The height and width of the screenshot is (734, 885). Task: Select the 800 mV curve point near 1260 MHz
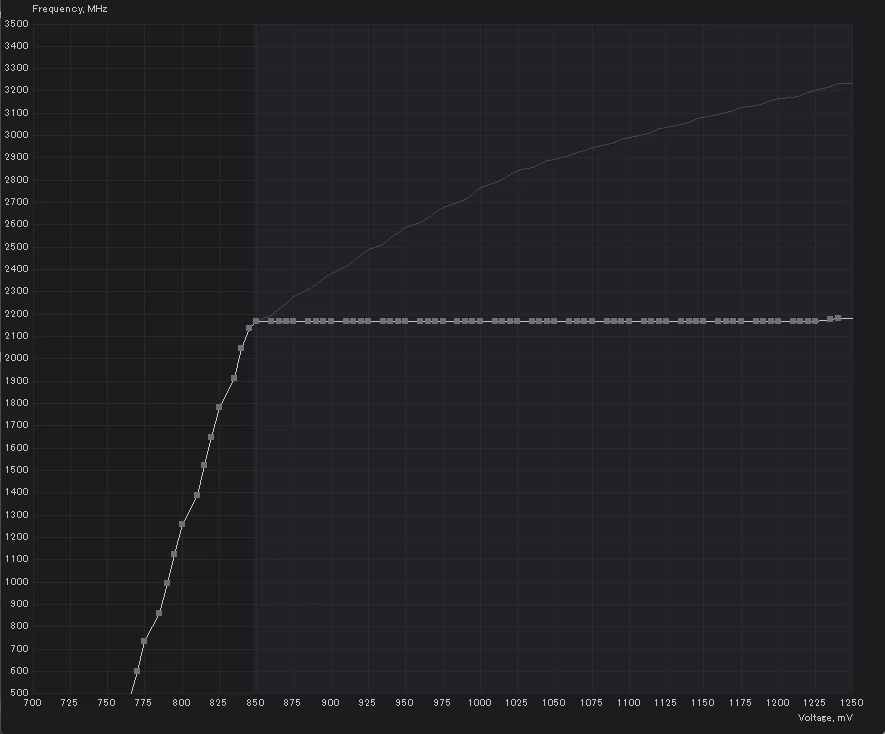click(x=182, y=524)
